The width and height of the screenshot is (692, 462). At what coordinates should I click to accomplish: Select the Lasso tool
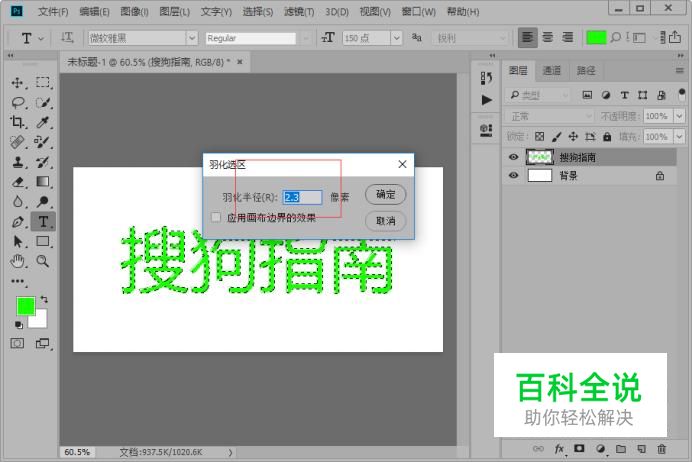coord(18,103)
